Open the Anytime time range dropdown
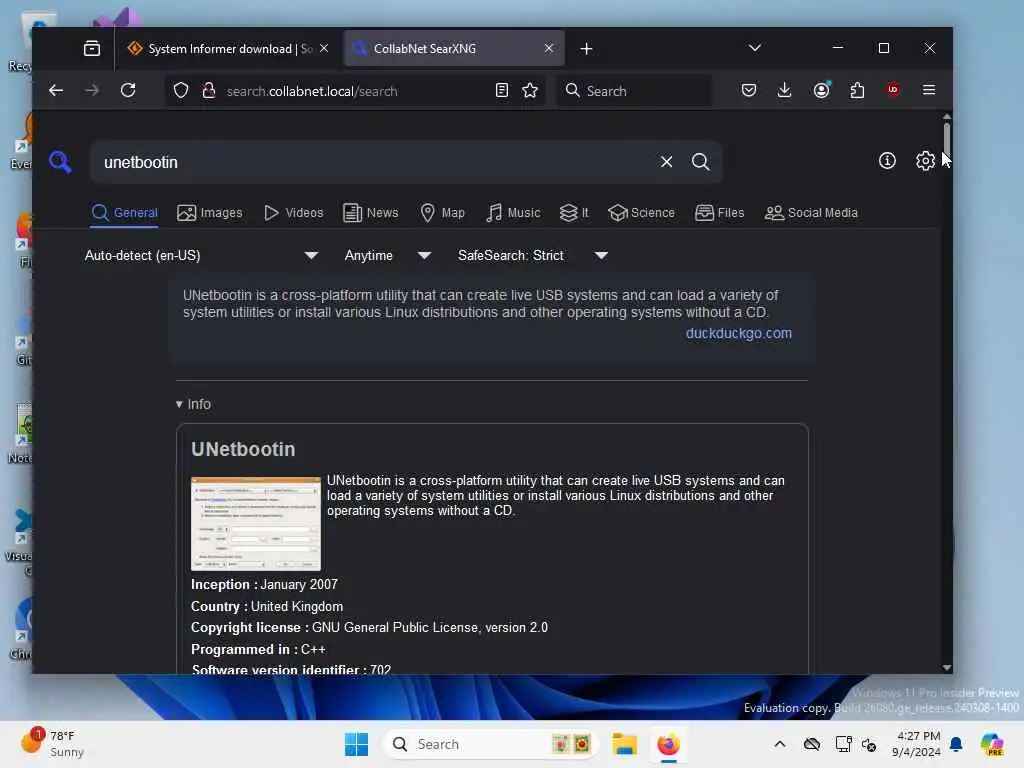Image resolution: width=1024 pixels, height=768 pixels. coord(388,255)
